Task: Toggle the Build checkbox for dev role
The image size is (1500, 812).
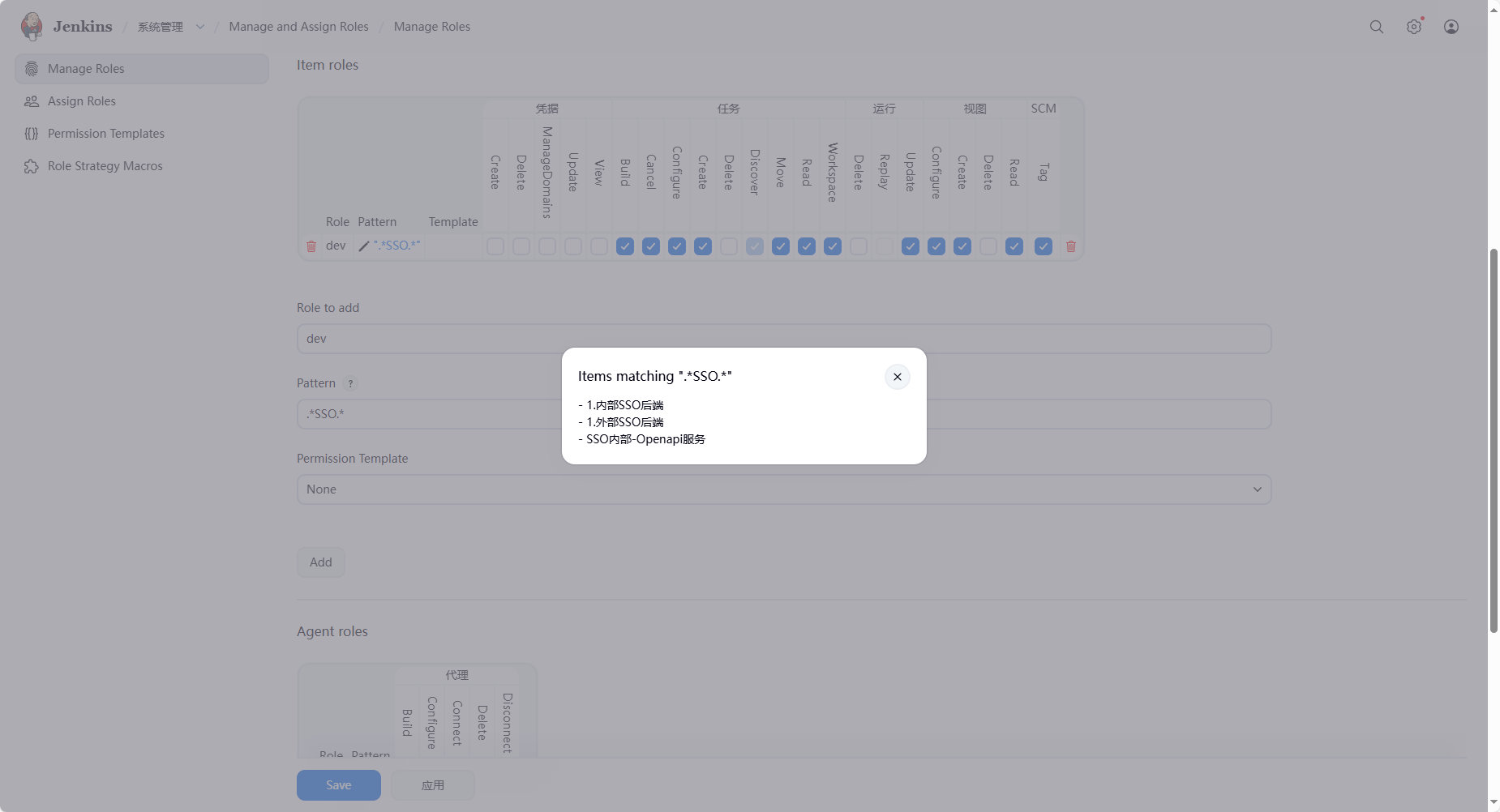Action: [624, 246]
